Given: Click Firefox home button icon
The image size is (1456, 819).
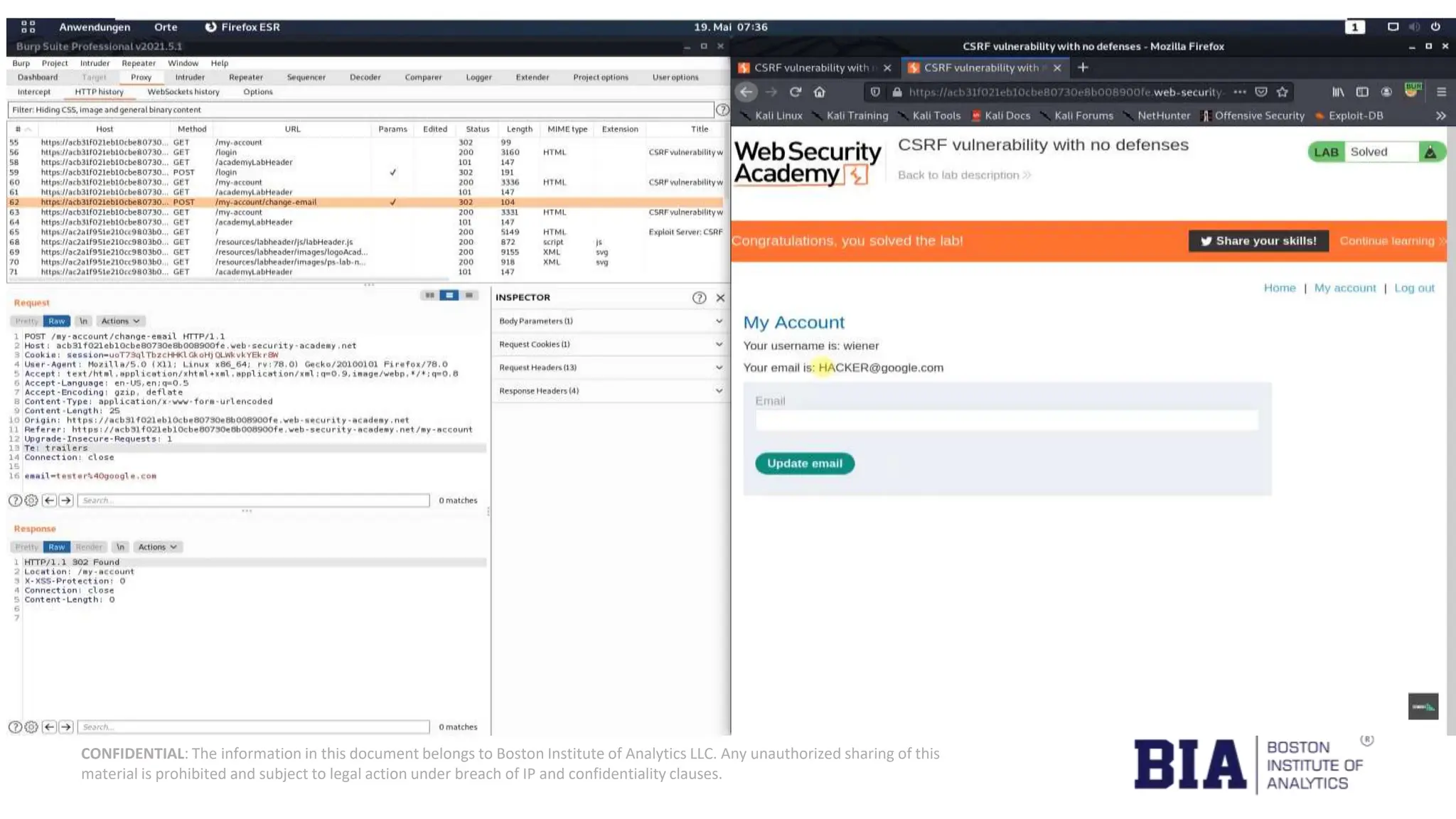Looking at the screenshot, I should 820,92.
